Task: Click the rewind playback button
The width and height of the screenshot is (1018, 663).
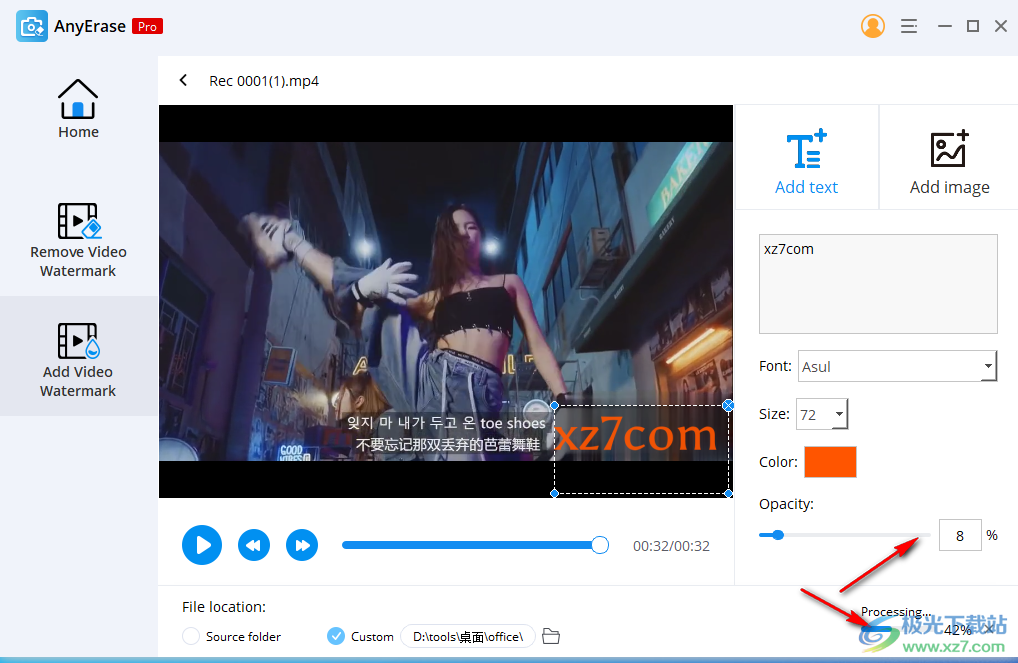Action: [x=254, y=545]
